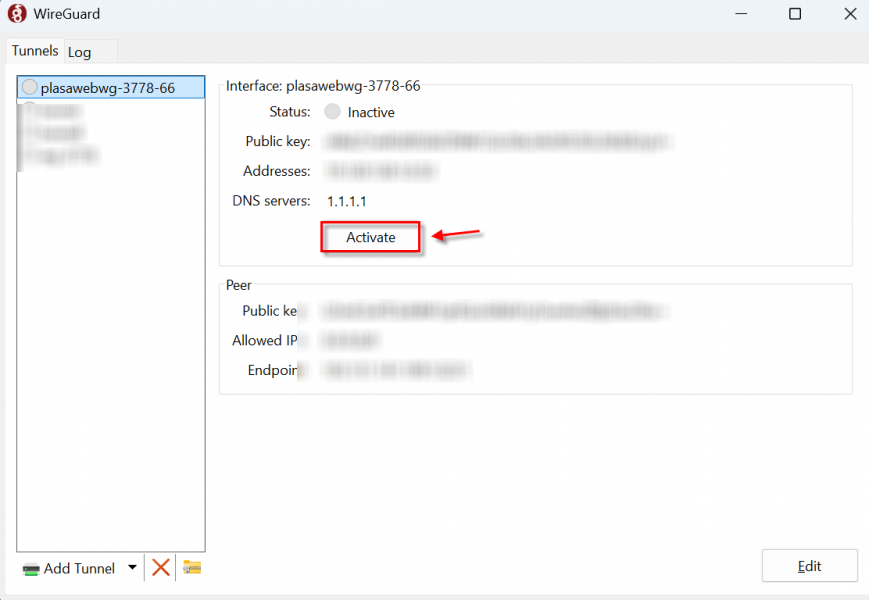This screenshot has height=600, width=869.
Task: Click the DNS servers label
Action: coord(271,201)
